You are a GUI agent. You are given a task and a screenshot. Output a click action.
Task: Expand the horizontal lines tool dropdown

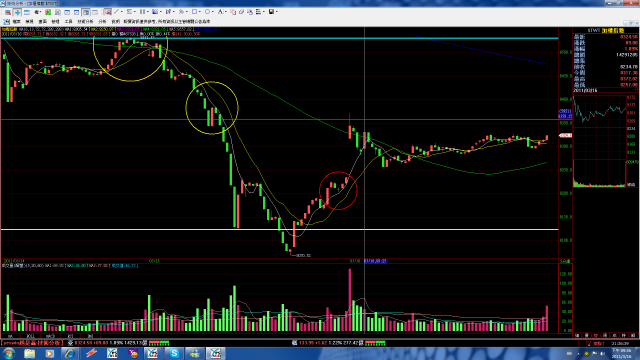(135, 12)
